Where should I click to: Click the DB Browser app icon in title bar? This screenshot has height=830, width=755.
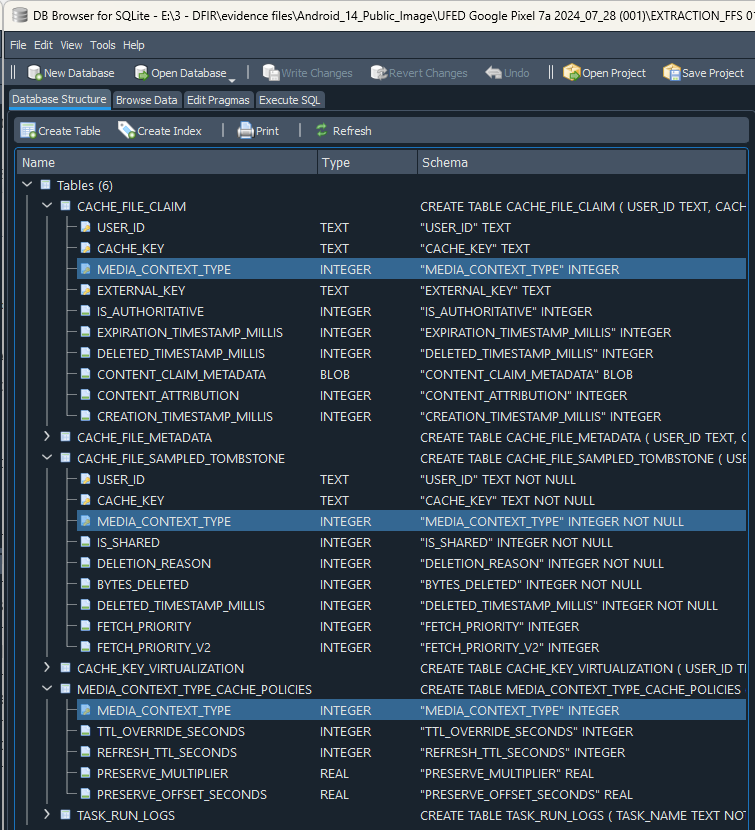point(20,15)
